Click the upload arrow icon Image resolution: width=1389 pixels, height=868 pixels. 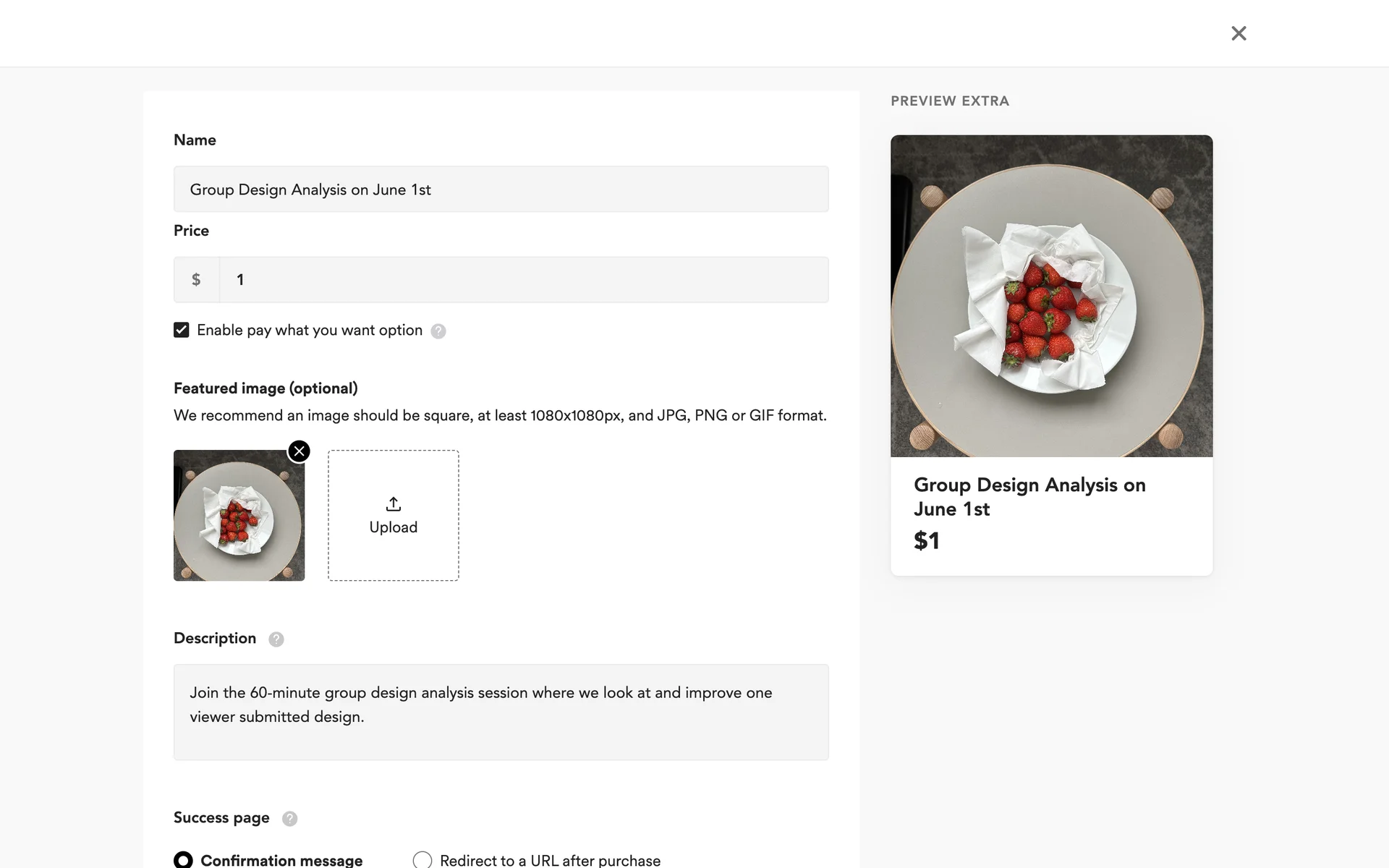[x=393, y=504]
